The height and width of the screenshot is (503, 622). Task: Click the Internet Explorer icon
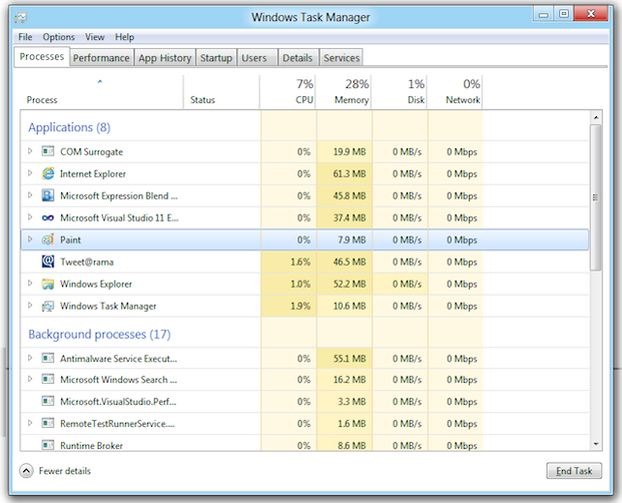click(x=48, y=173)
